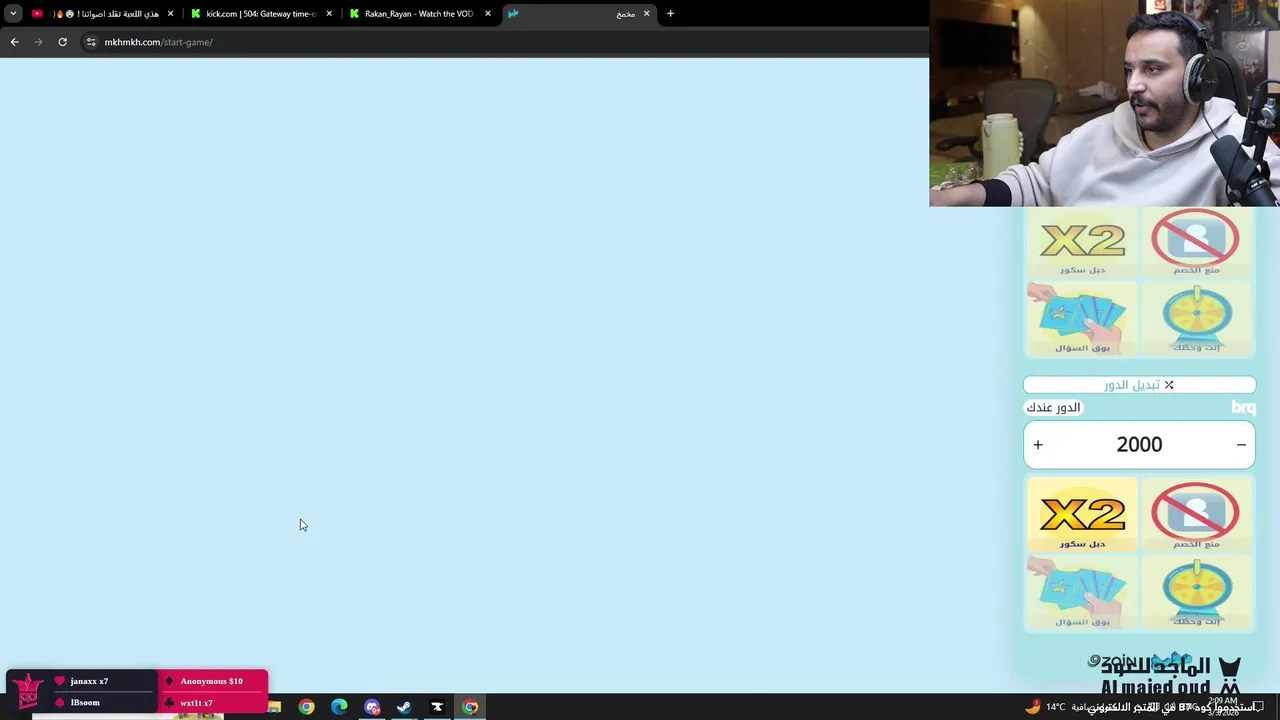Open Steam from the taskbar

click(x=404, y=707)
